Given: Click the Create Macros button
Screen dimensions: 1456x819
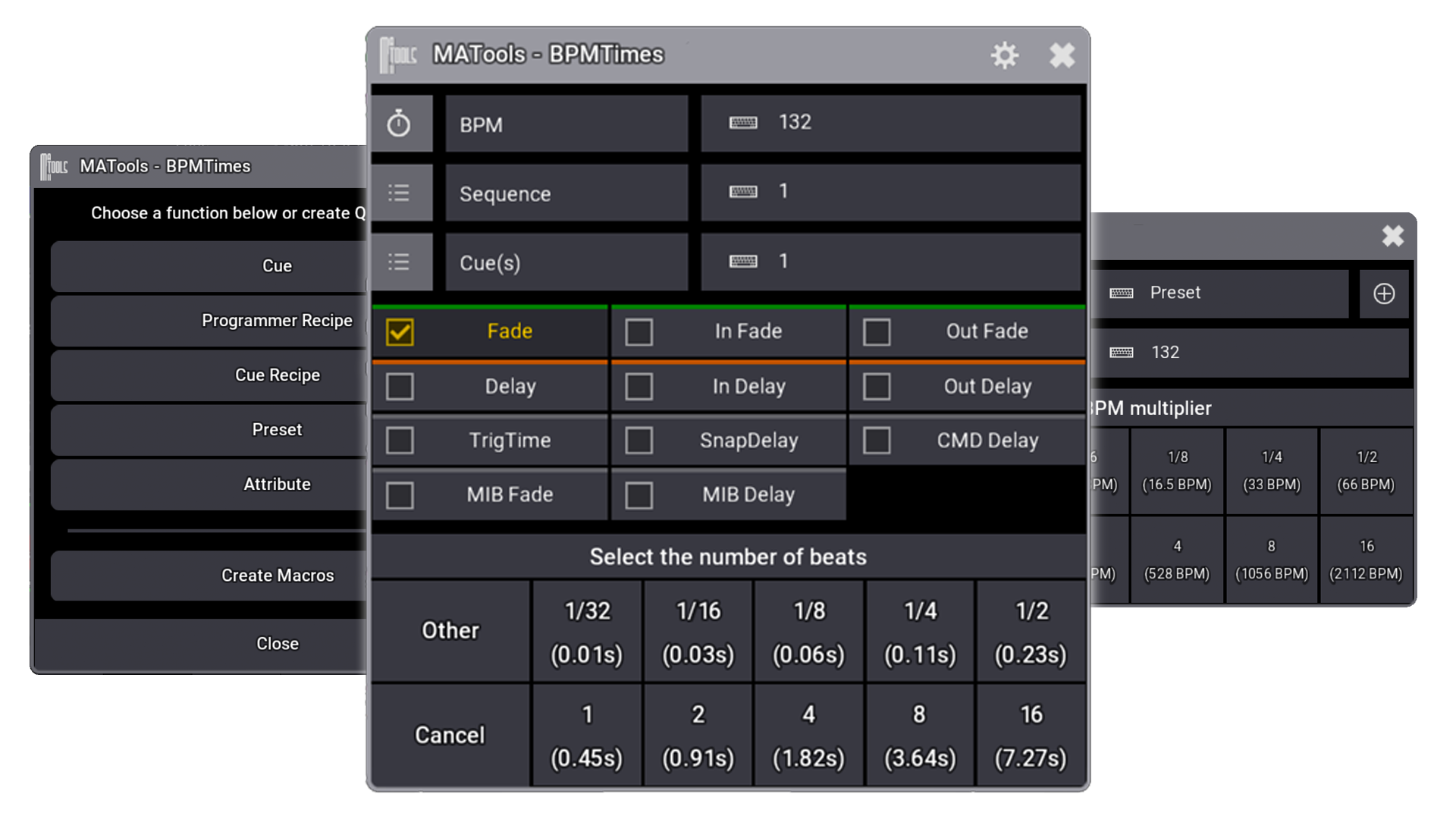Looking at the screenshot, I should click(209, 576).
